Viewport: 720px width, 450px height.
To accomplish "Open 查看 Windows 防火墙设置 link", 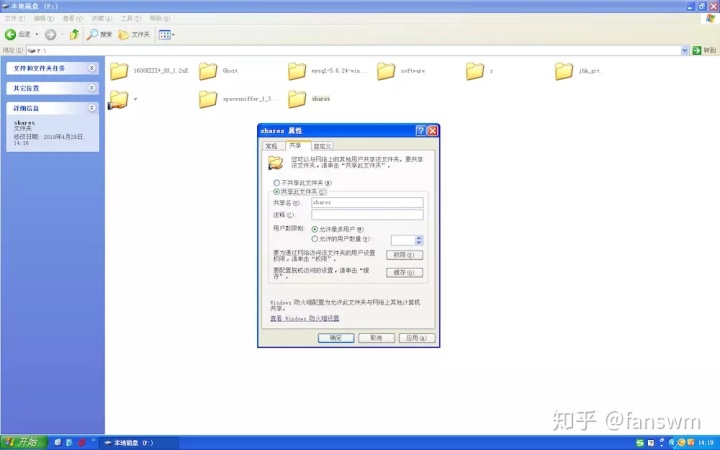I will 304,318.
